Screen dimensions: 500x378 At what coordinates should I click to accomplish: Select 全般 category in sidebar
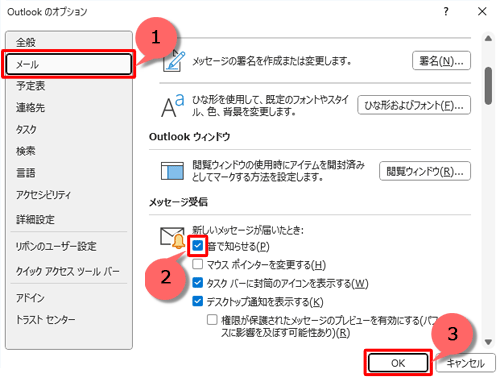tap(69, 42)
